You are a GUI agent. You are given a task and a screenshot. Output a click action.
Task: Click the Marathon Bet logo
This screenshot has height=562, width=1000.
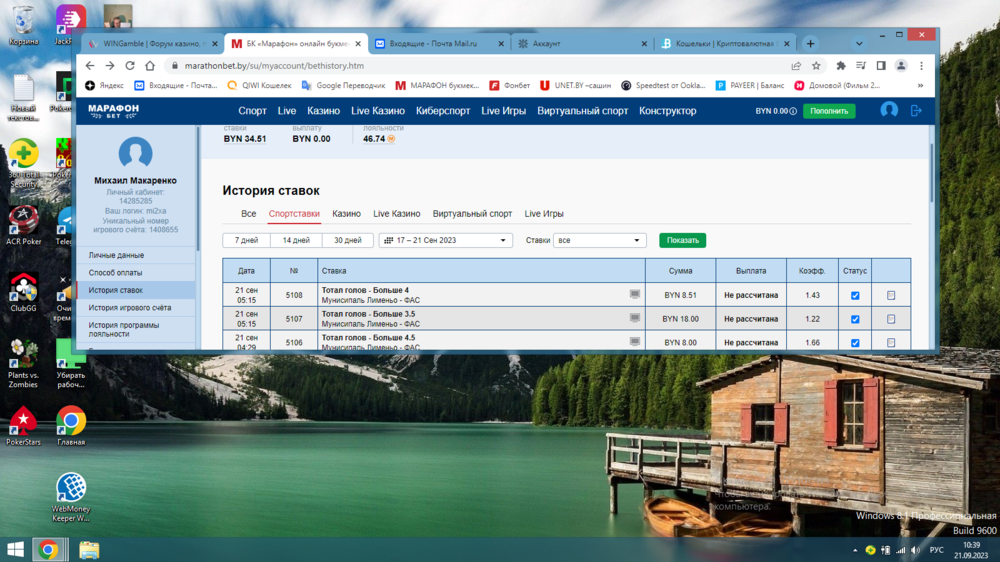(113, 111)
